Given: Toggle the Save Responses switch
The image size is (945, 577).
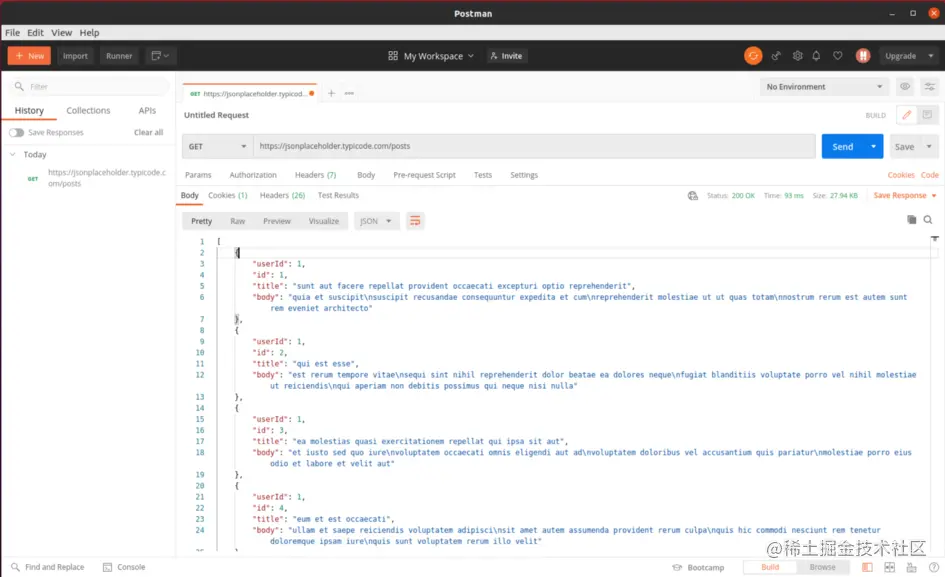Looking at the screenshot, I should (x=16, y=133).
